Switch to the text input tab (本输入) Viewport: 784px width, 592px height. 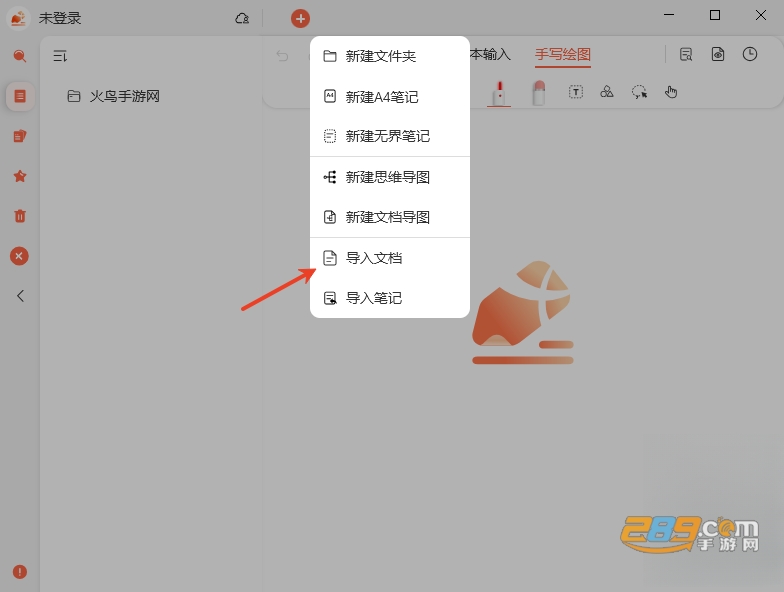(x=490, y=54)
